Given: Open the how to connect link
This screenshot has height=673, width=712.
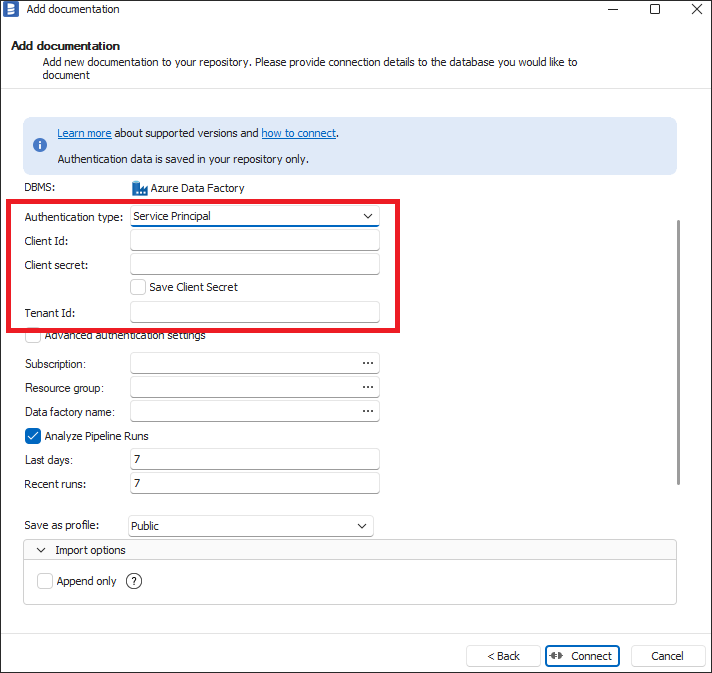Looking at the screenshot, I should point(298,133).
